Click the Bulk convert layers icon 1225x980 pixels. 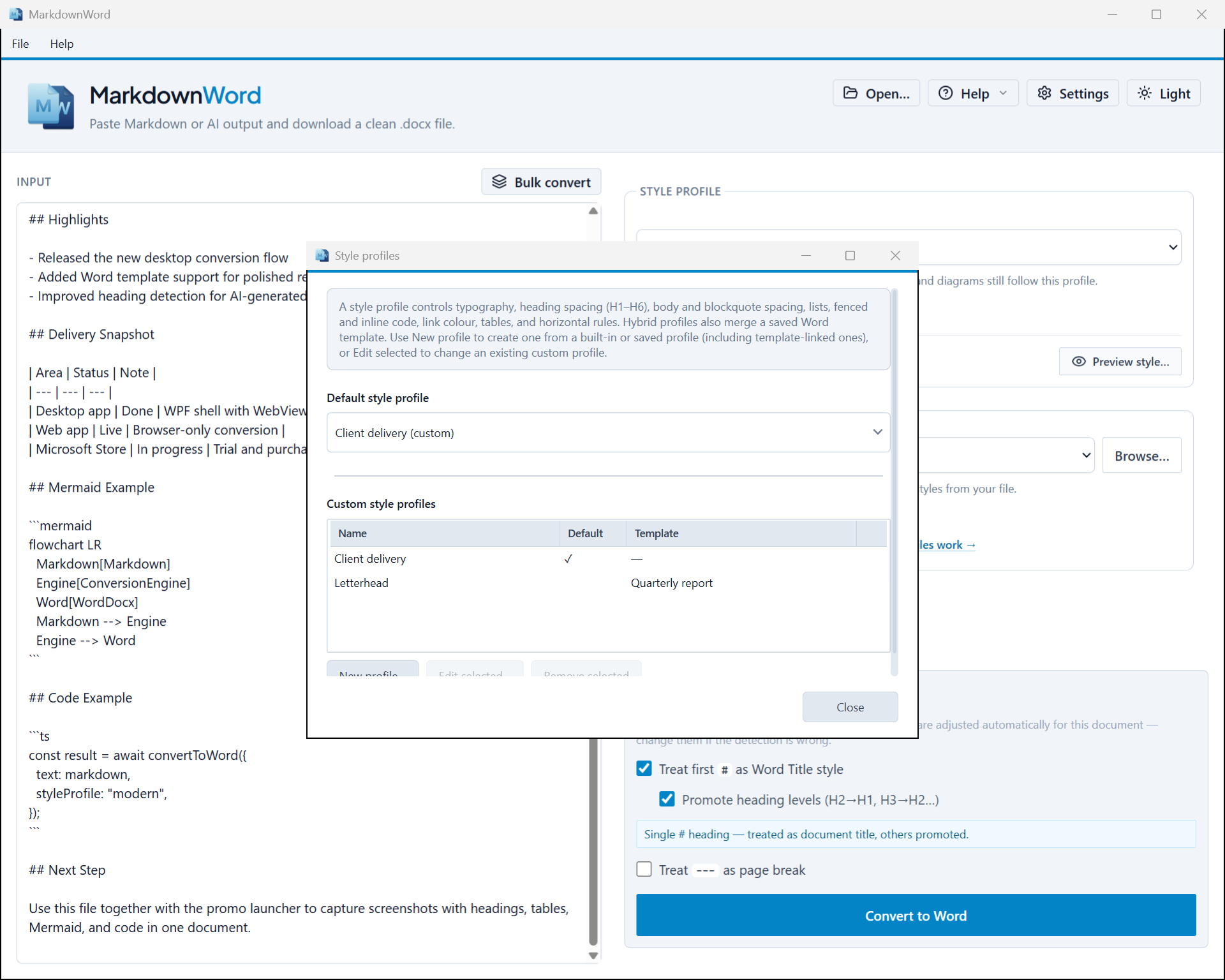(499, 182)
